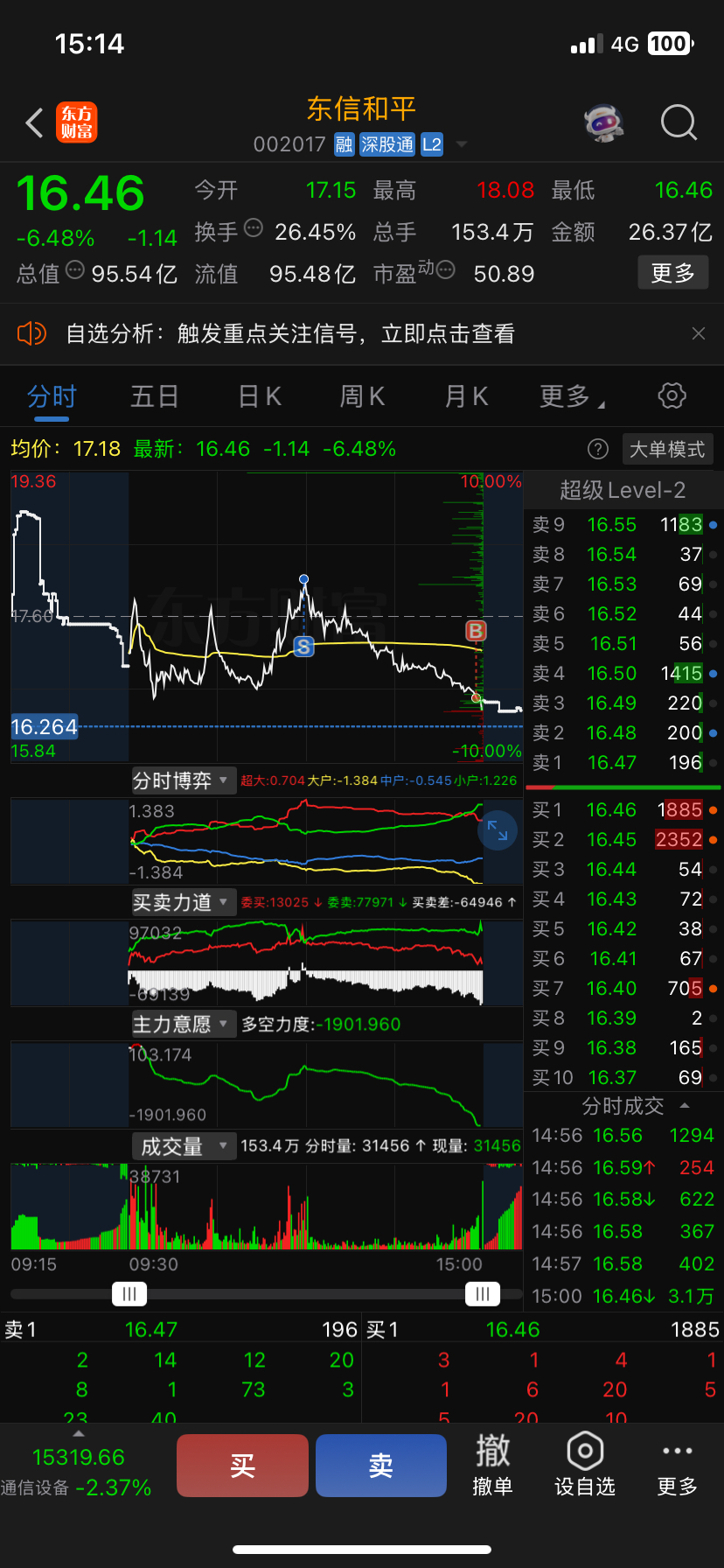This screenshot has width=724, height=1568.
Task: Expand the 更多 chart period dropdown
Action: pos(572,396)
